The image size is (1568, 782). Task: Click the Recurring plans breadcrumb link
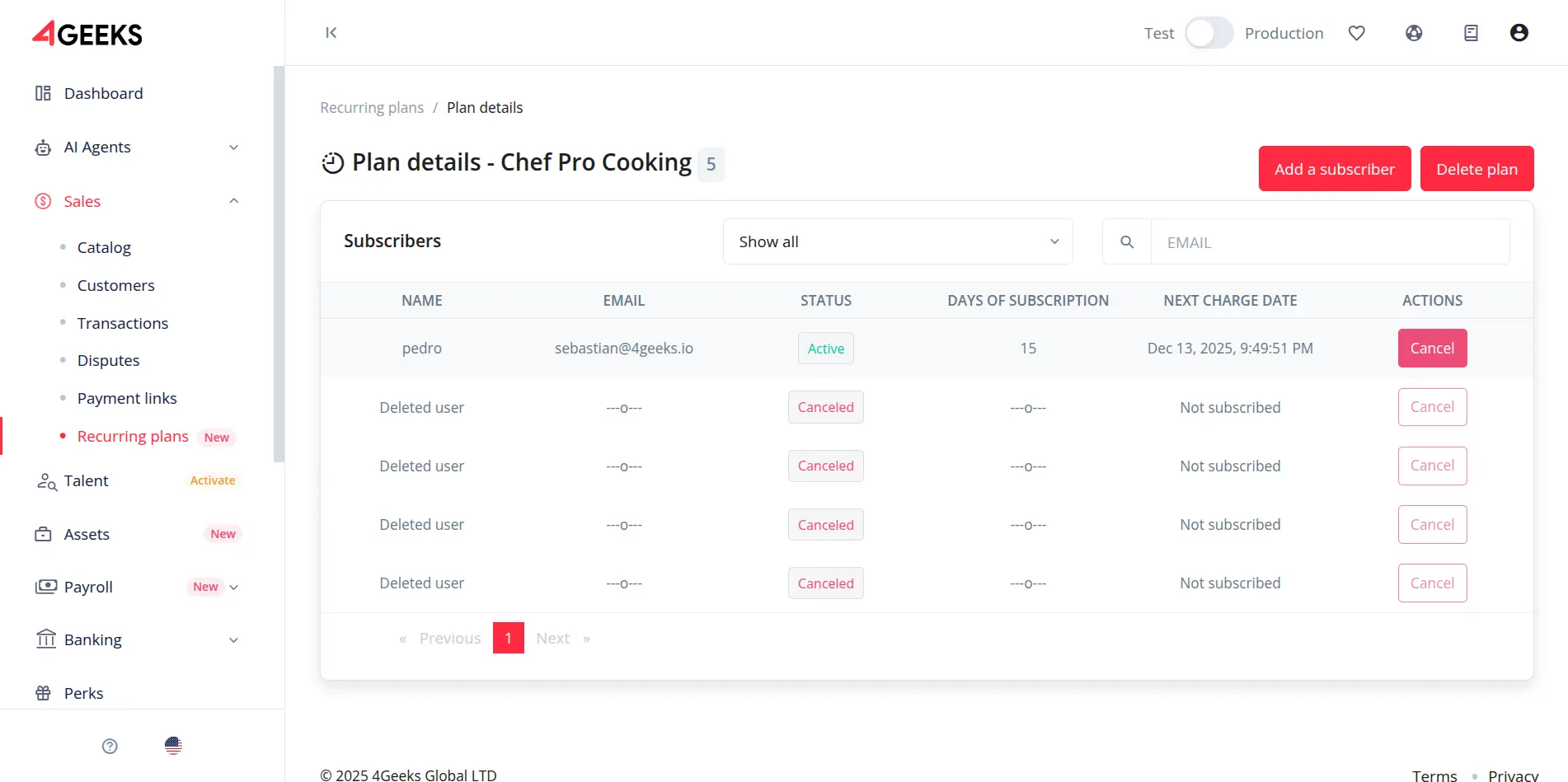pyautogui.click(x=372, y=108)
